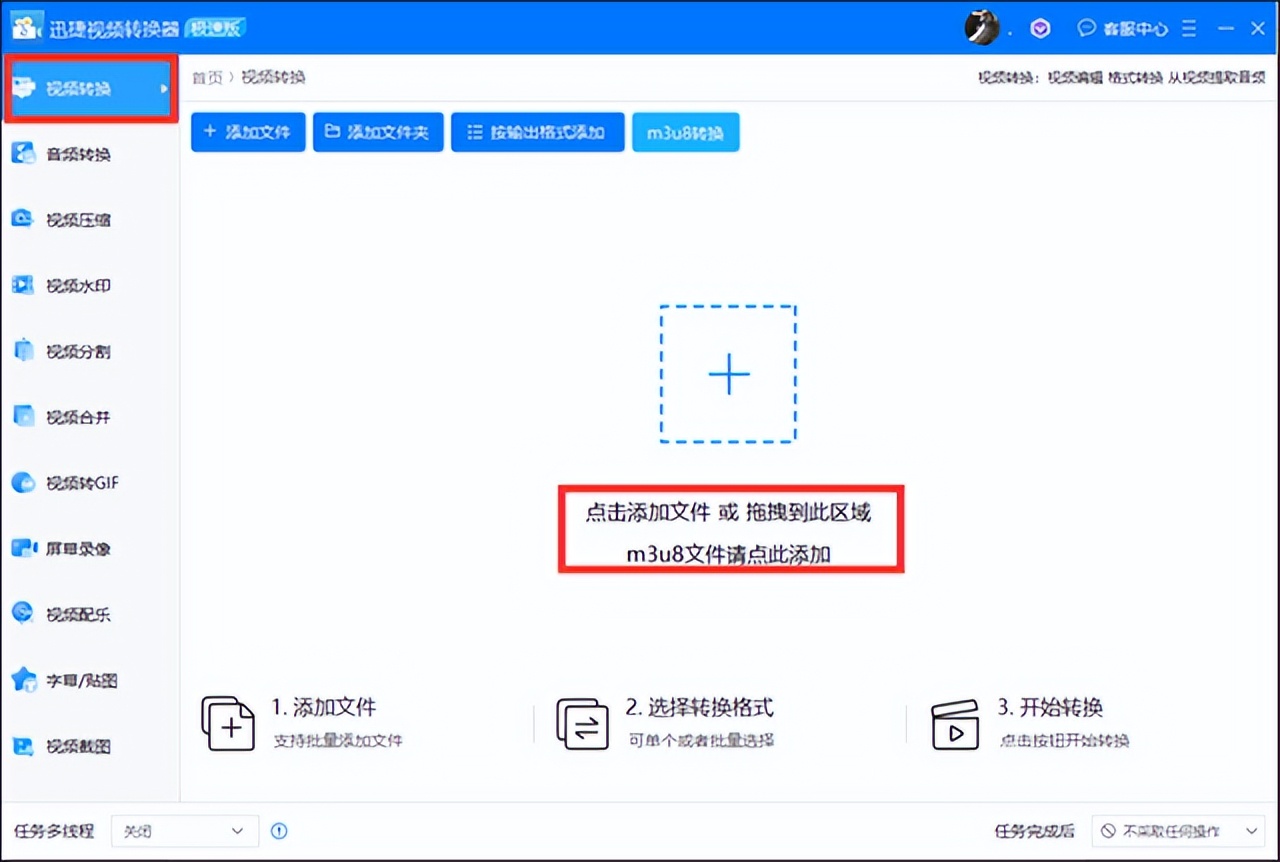
Task: Click the m3u8转换 button
Action: tap(685, 131)
